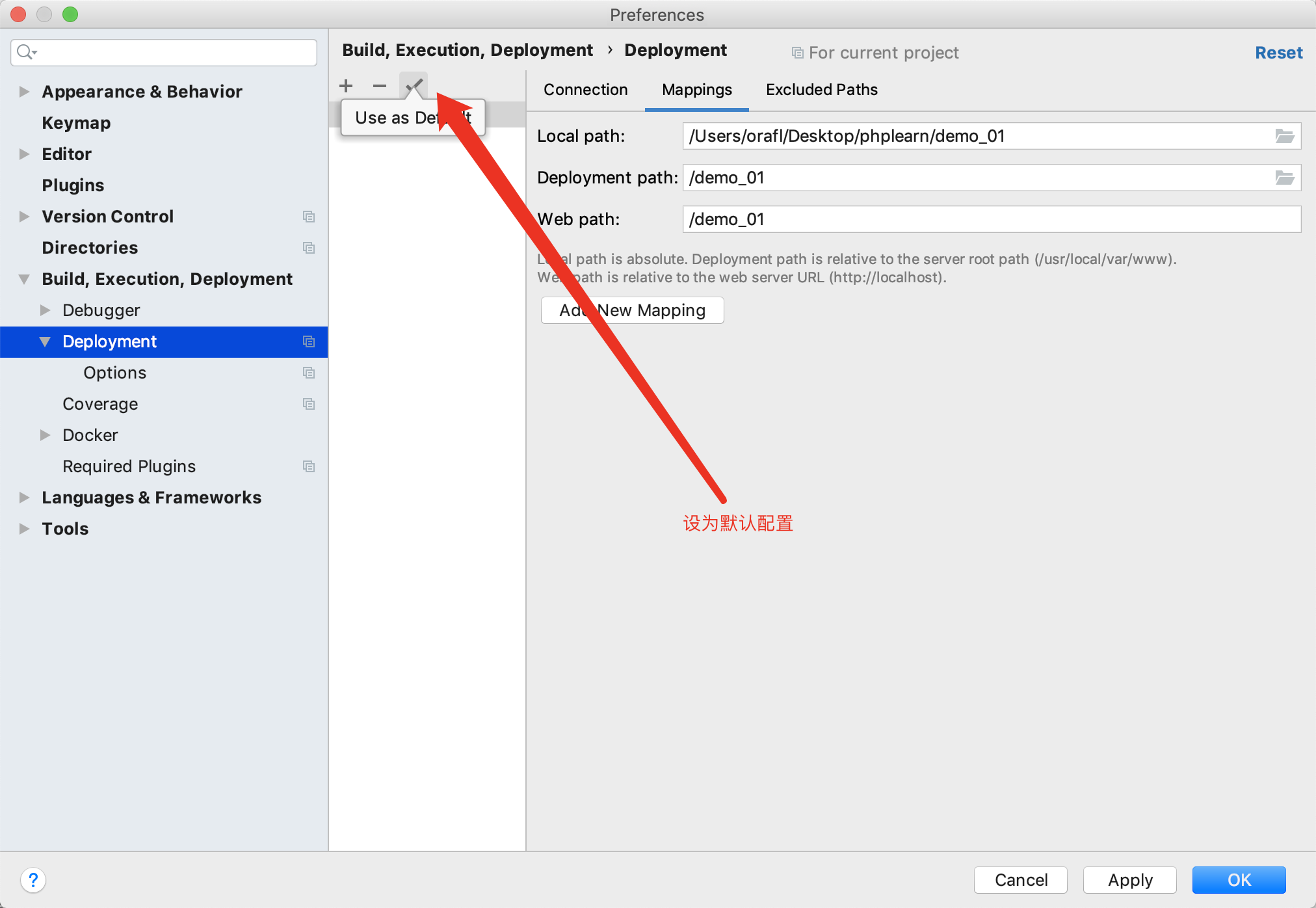Click the Reset link
This screenshot has width=1316, height=908.
1279,53
